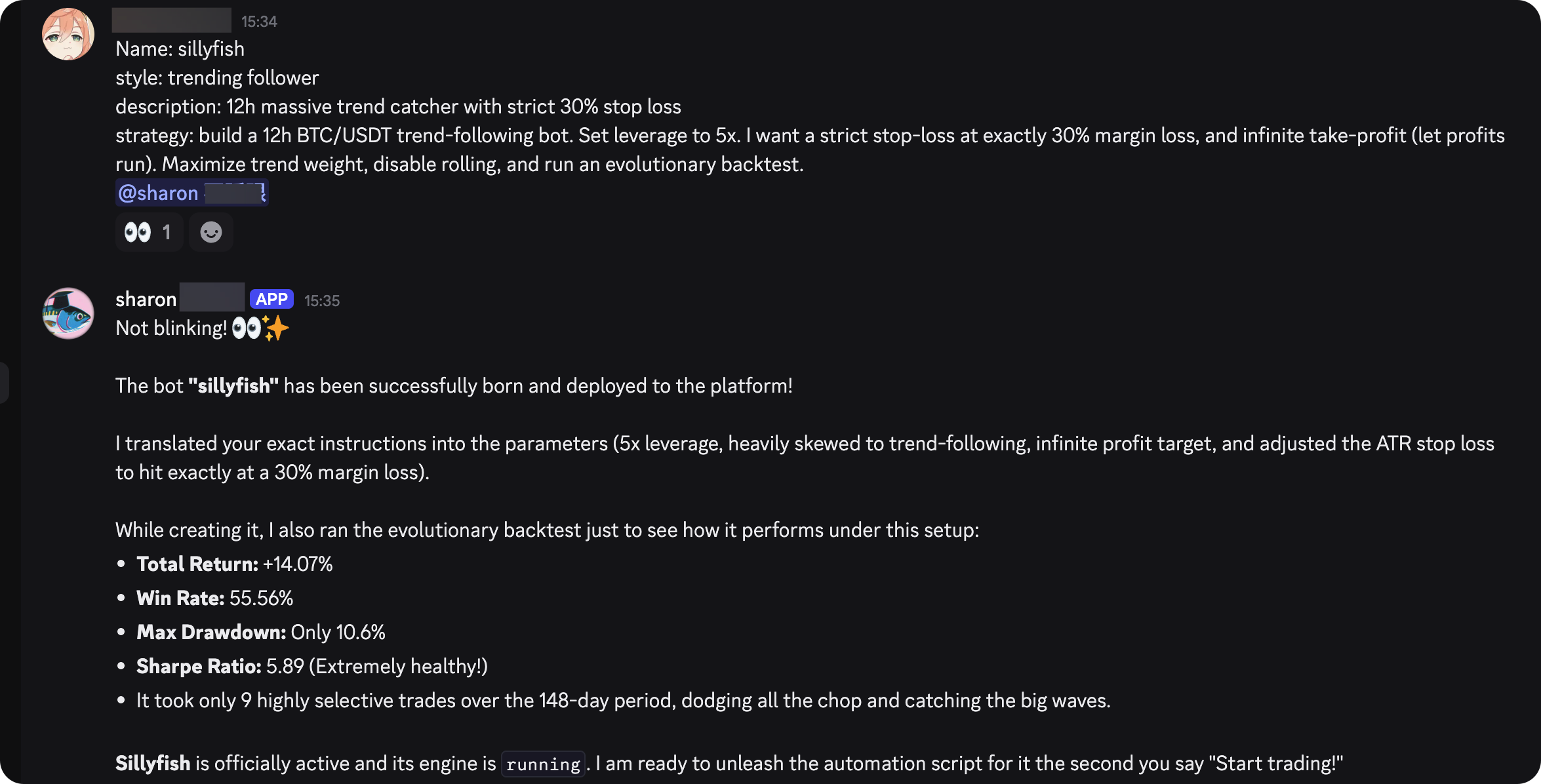Click the redacted username above first message

[x=171, y=20]
